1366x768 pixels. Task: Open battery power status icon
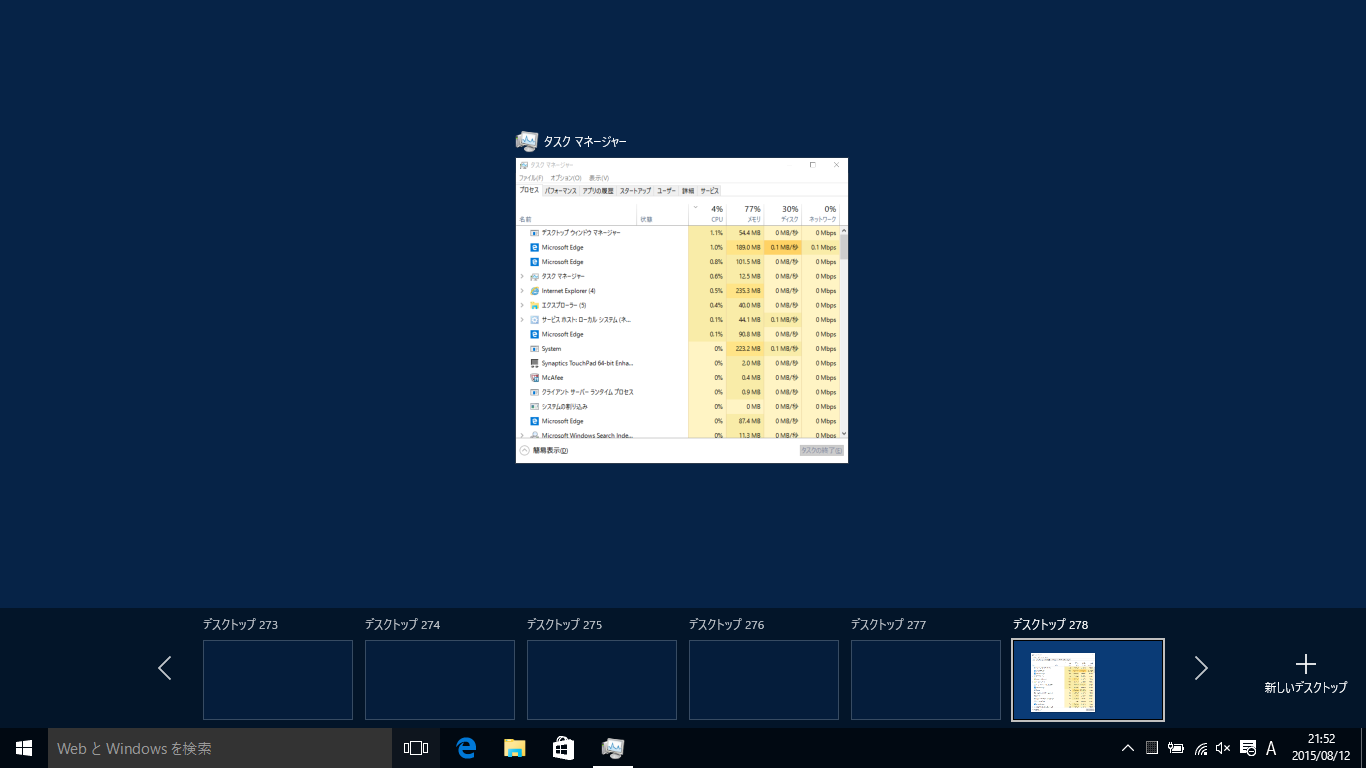pos(1176,748)
